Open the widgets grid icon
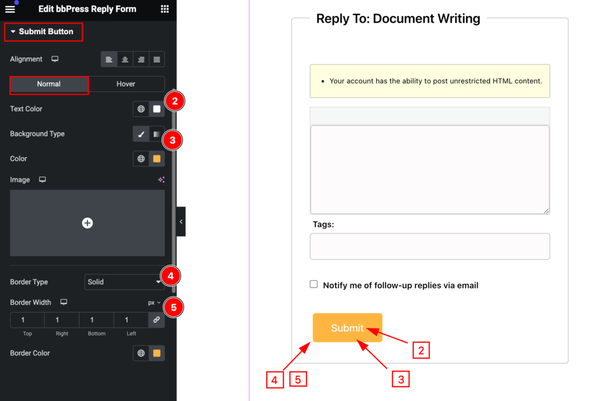Viewport: 600px width, 401px height. coord(165,9)
